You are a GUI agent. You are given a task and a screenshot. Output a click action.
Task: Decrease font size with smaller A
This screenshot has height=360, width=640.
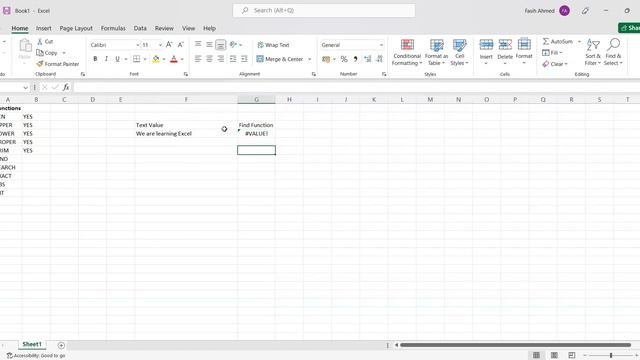pos(181,44)
